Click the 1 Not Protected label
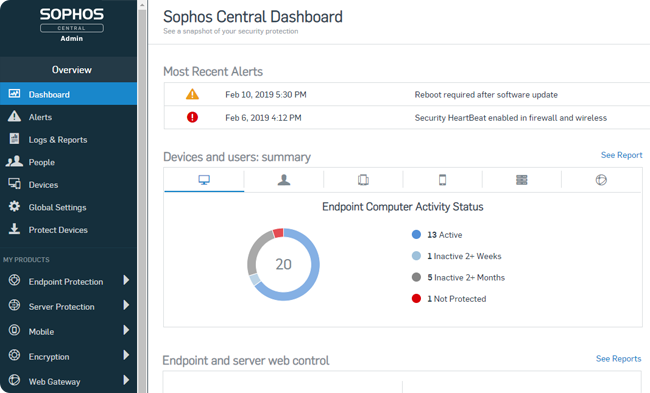 (456, 299)
